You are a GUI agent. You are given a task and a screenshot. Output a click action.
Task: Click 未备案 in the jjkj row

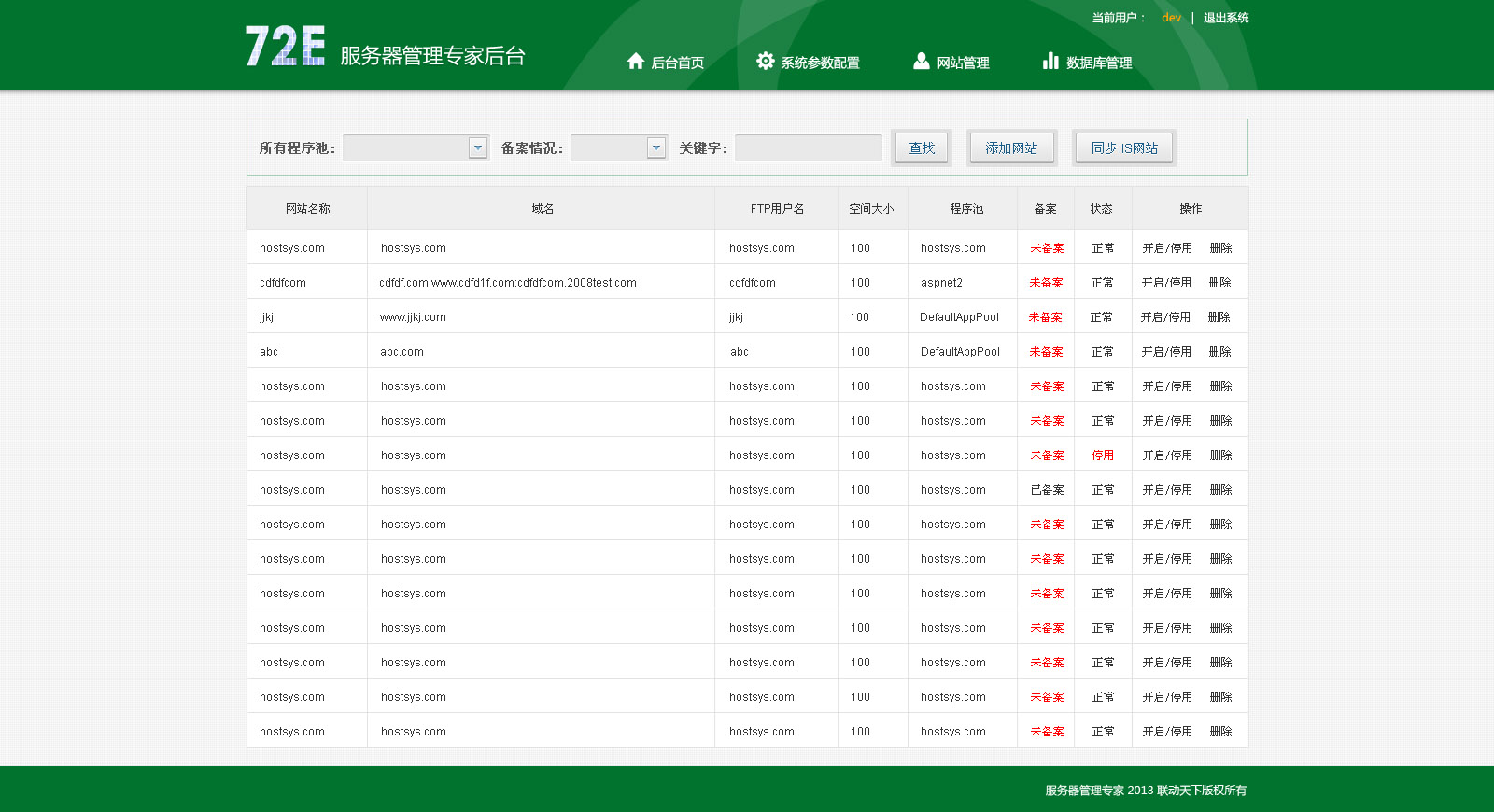(1045, 317)
